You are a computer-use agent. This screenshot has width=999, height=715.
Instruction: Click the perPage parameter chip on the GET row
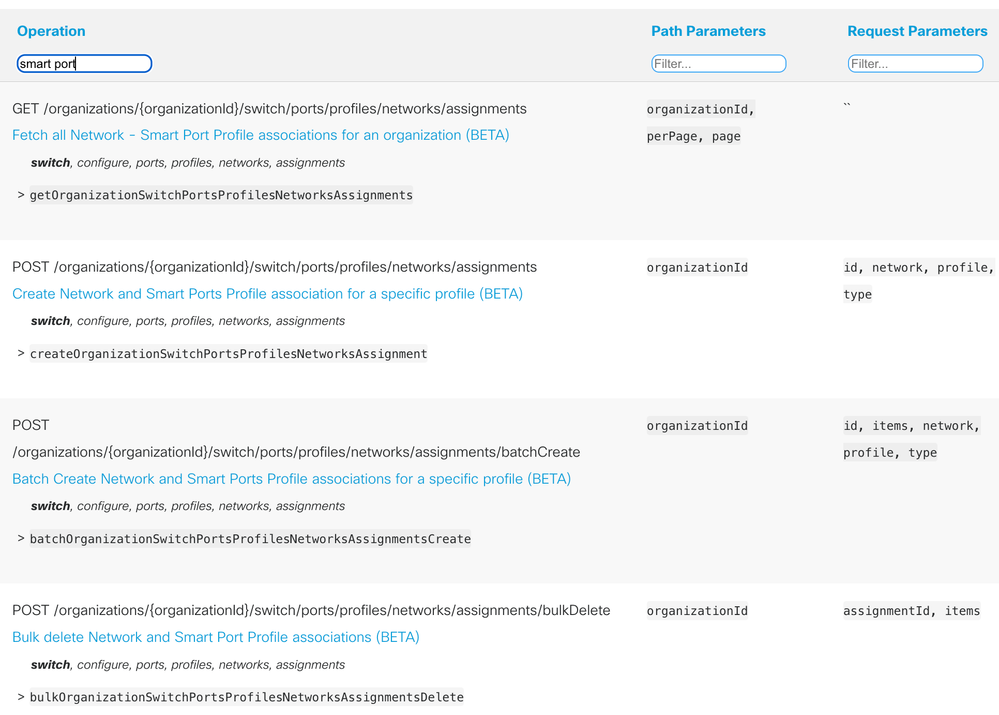click(x=668, y=135)
